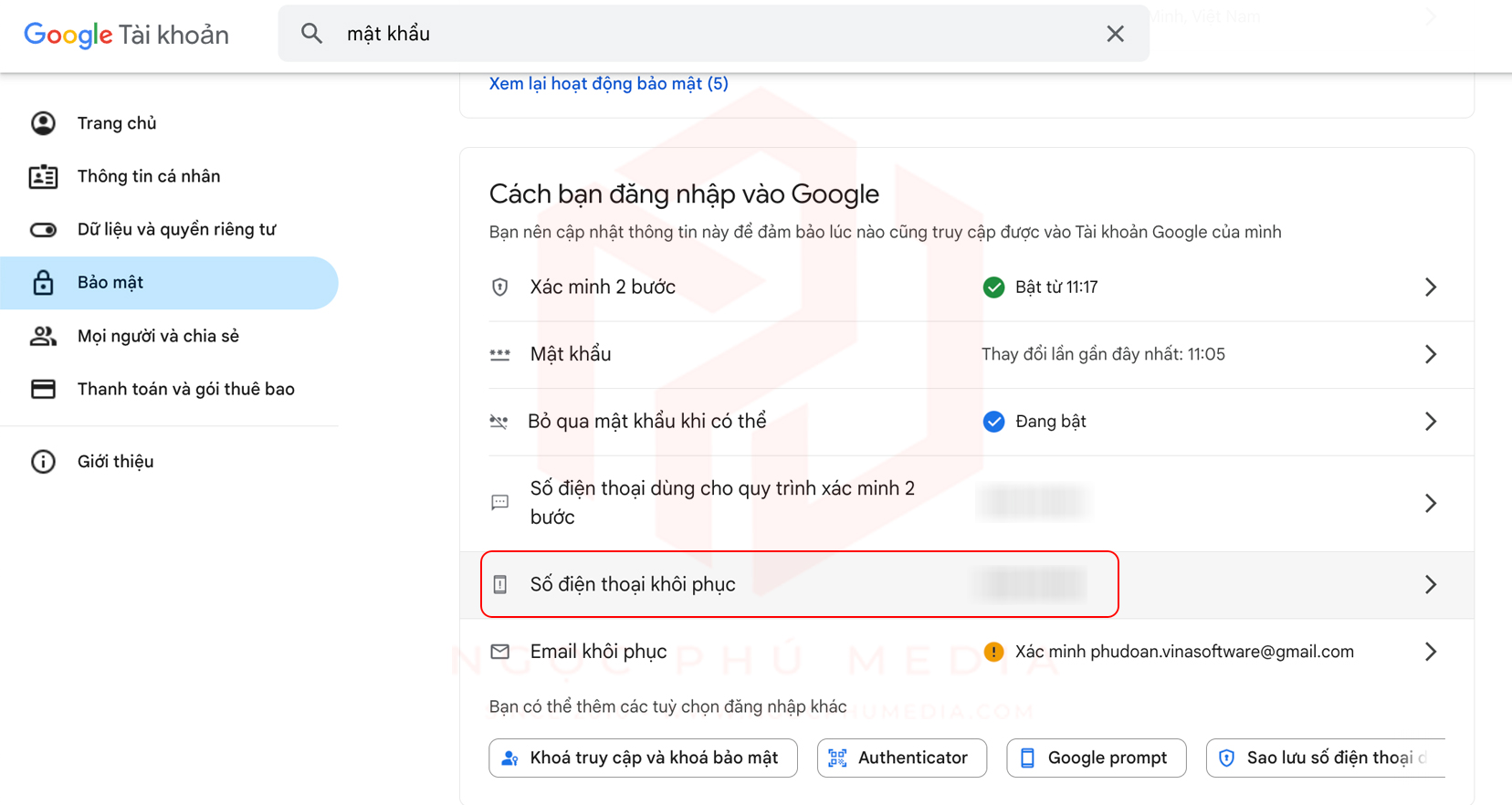Click the Xác minh 2 bước shield icon

pyautogui.click(x=499, y=287)
